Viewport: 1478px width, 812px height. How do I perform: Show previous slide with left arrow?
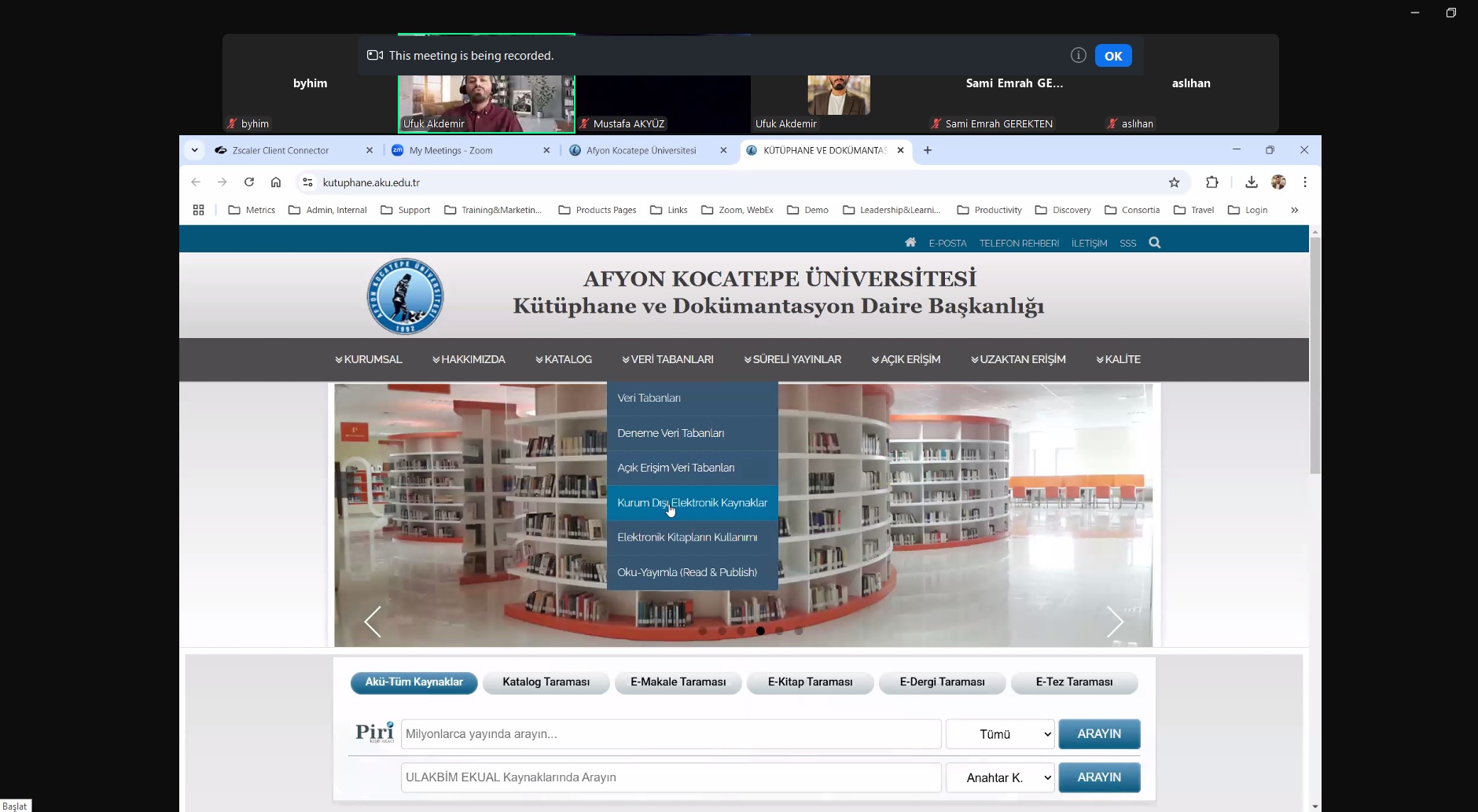373,622
